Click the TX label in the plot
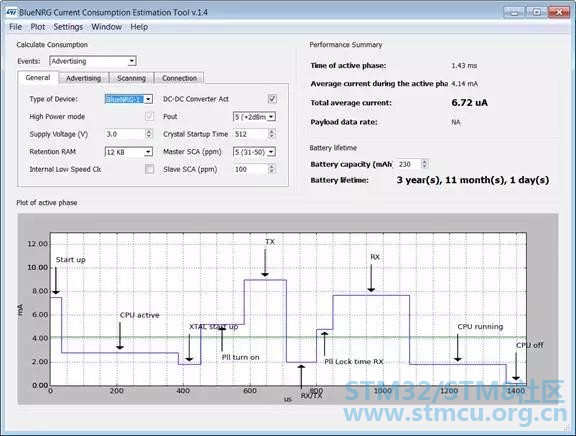This screenshot has height=436, width=576. [270, 242]
